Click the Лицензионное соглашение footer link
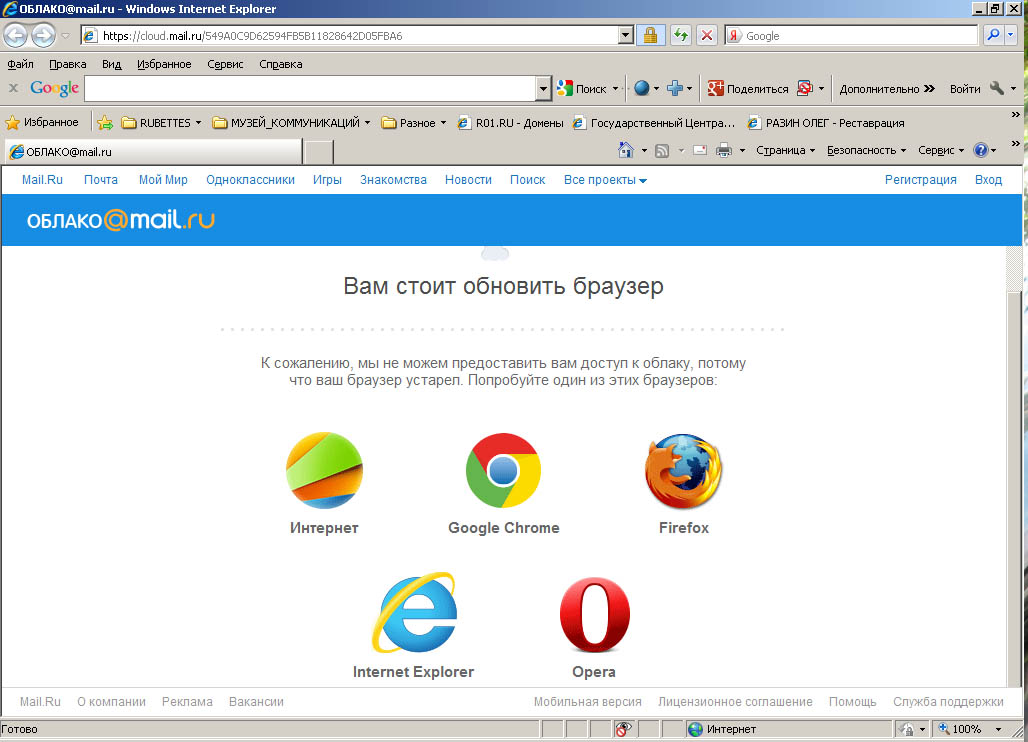1028x742 pixels. point(735,701)
